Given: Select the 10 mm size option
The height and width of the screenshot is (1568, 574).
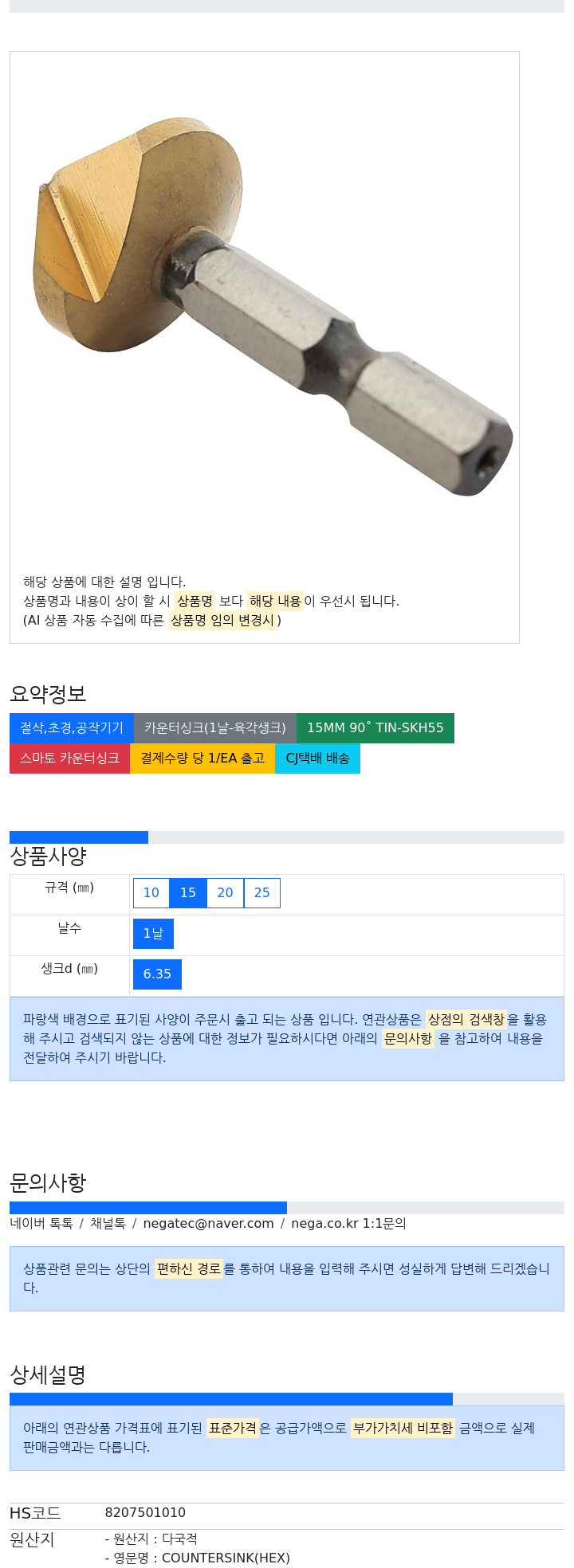Looking at the screenshot, I should coord(151,892).
